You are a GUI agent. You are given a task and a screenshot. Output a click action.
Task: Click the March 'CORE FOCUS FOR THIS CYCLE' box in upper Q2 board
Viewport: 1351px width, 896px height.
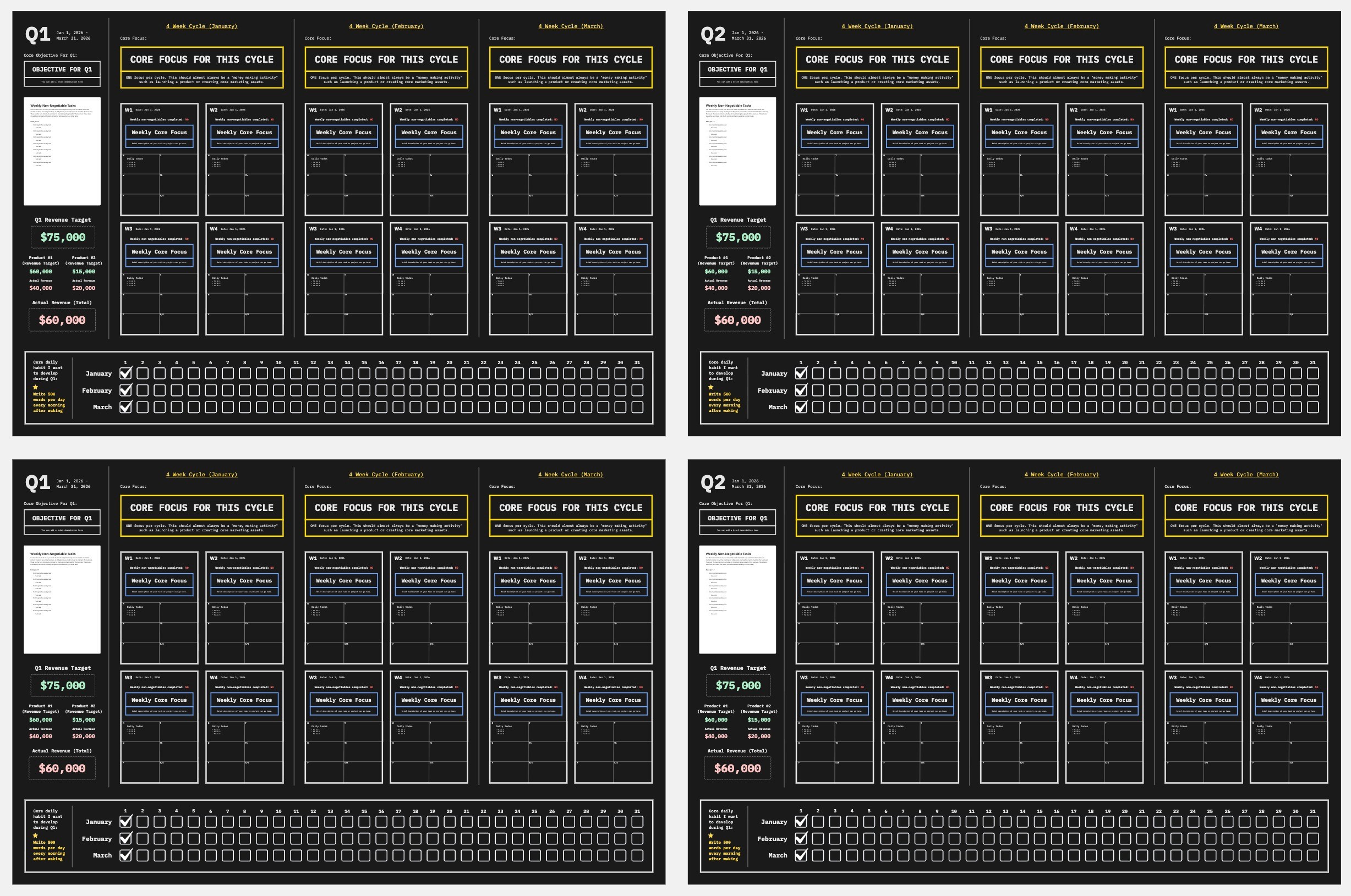[1246, 59]
